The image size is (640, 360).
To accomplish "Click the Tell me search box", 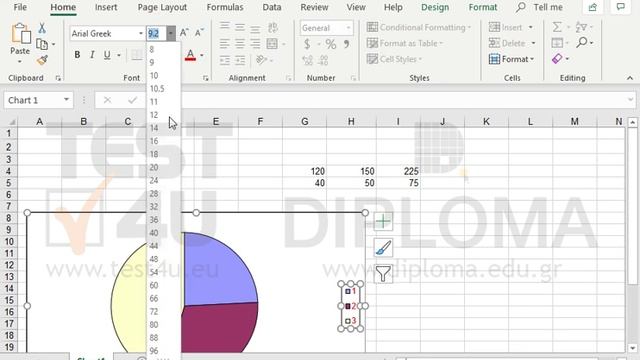I will click(540, 7).
